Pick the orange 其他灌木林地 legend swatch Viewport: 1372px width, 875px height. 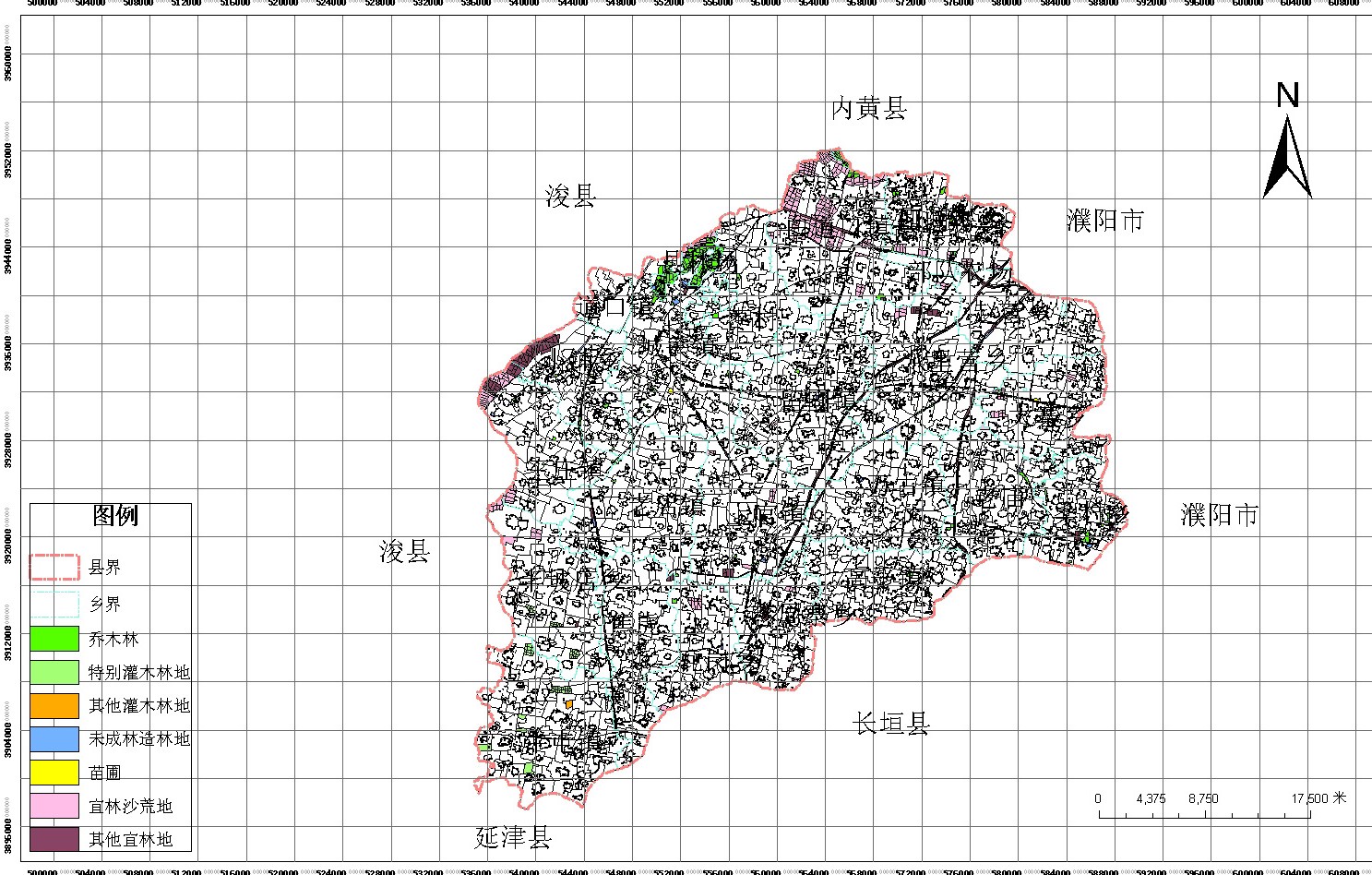54,705
